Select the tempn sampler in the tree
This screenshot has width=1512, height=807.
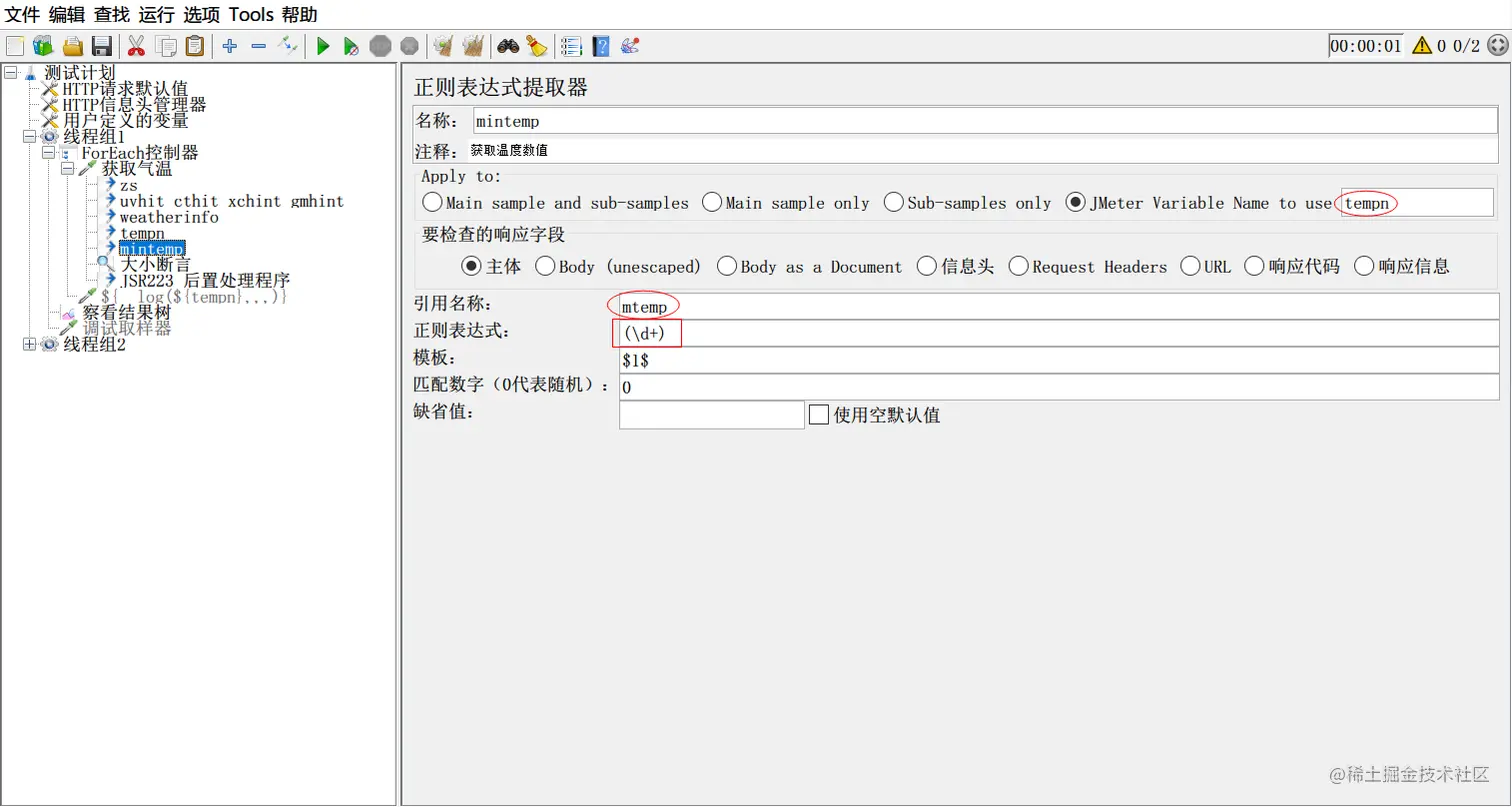[143, 233]
